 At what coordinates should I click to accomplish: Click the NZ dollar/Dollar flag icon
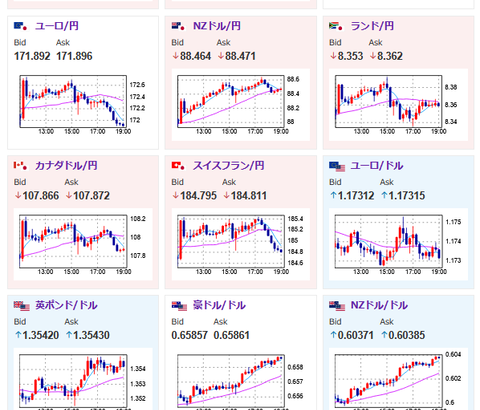point(337,306)
